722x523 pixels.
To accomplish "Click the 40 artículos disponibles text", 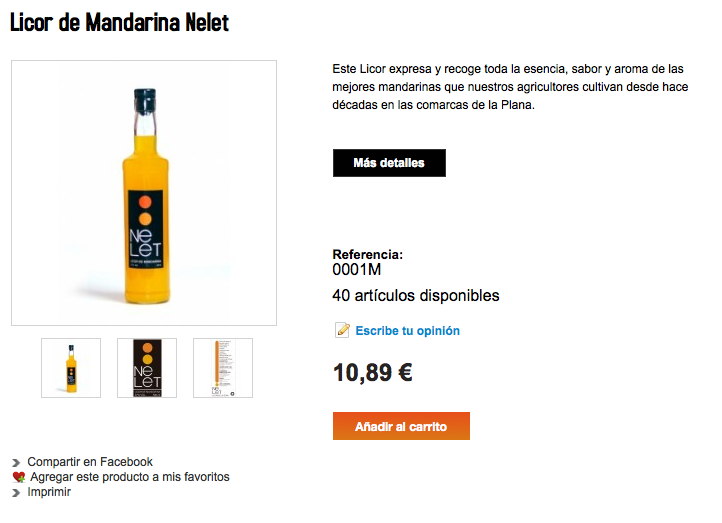I will (x=416, y=296).
